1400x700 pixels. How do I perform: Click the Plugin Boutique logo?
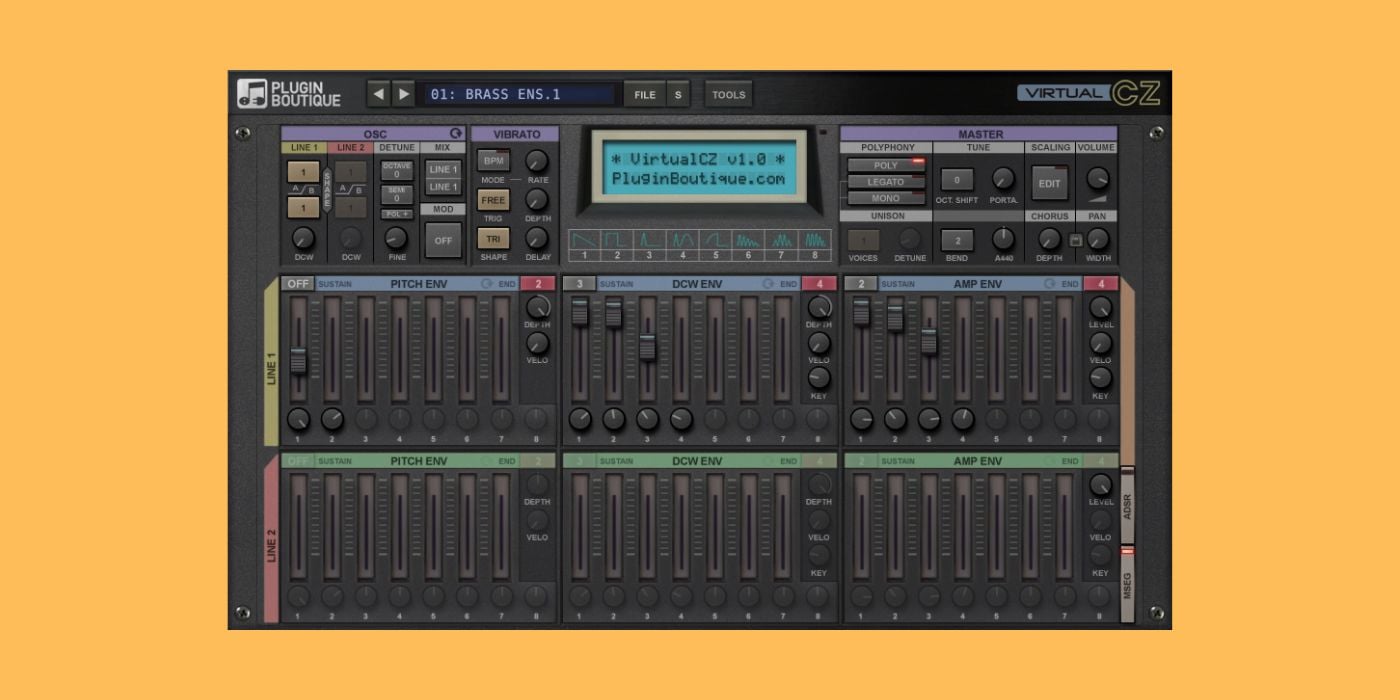pos(289,94)
